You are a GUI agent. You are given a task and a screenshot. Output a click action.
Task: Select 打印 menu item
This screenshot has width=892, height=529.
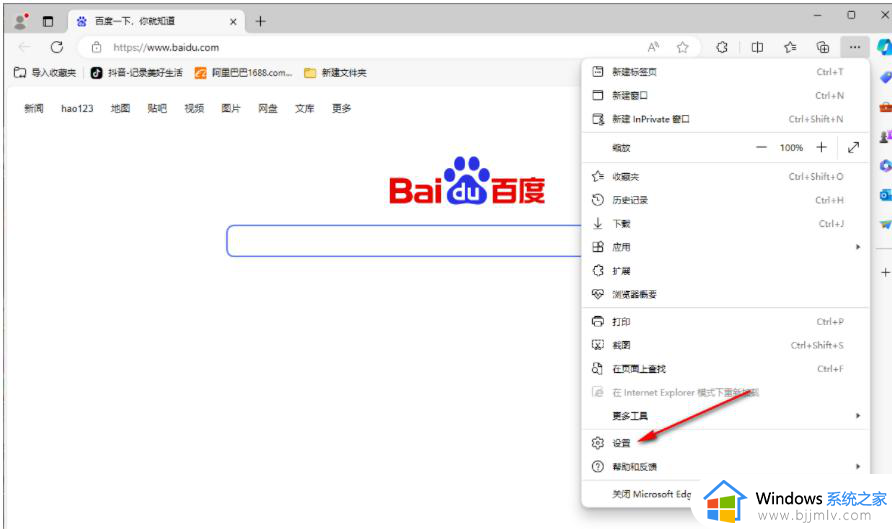coord(725,321)
